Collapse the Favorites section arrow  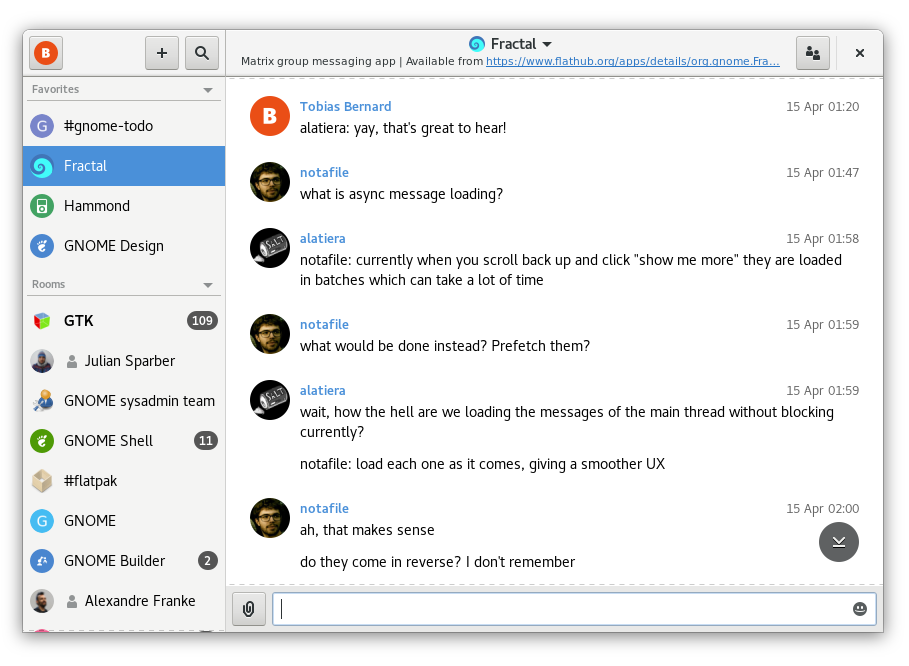tap(208, 90)
